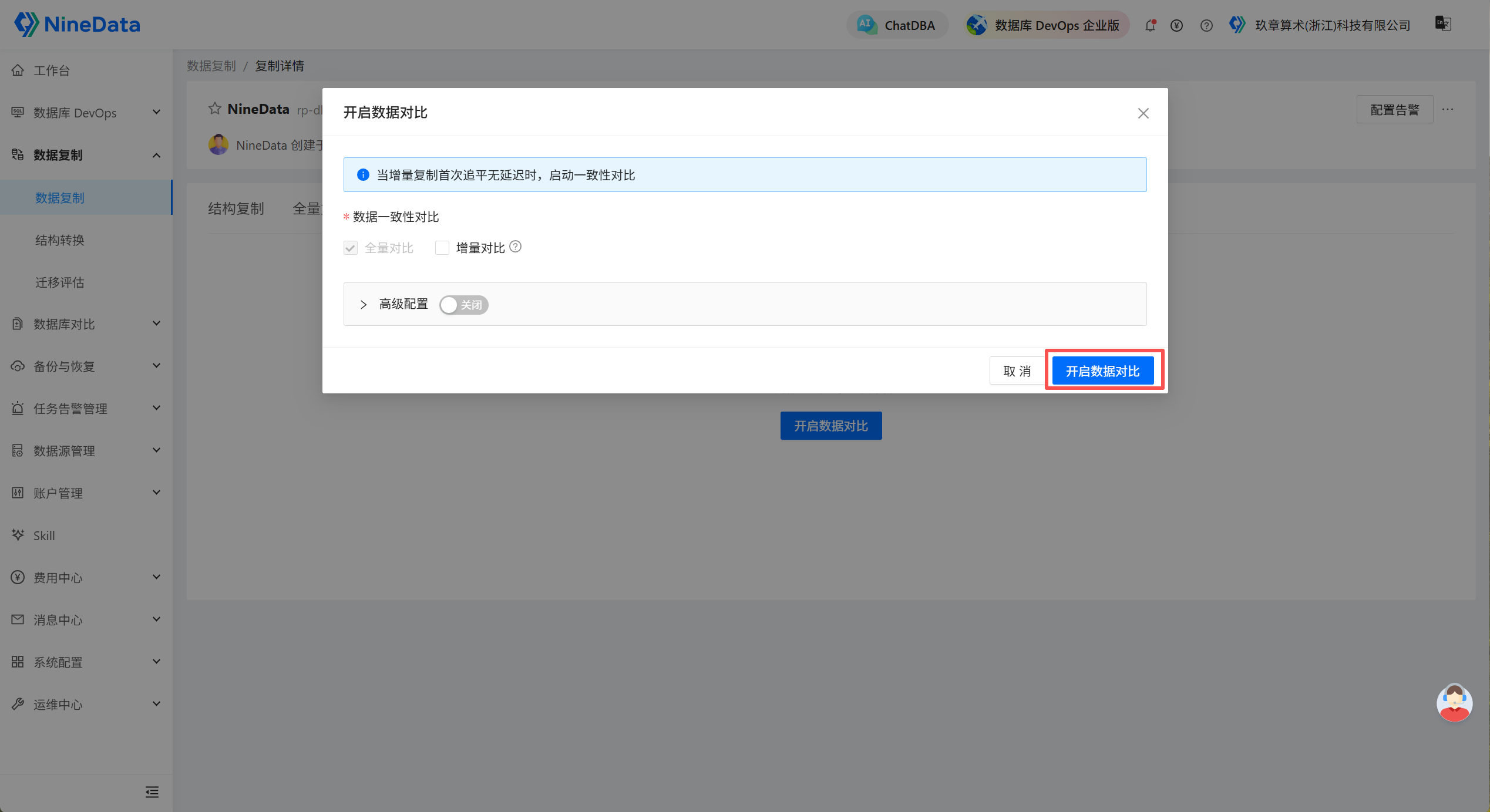Toggle the 全量对比 checkbox
This screenshot has height=812, width=1490.
351,248
